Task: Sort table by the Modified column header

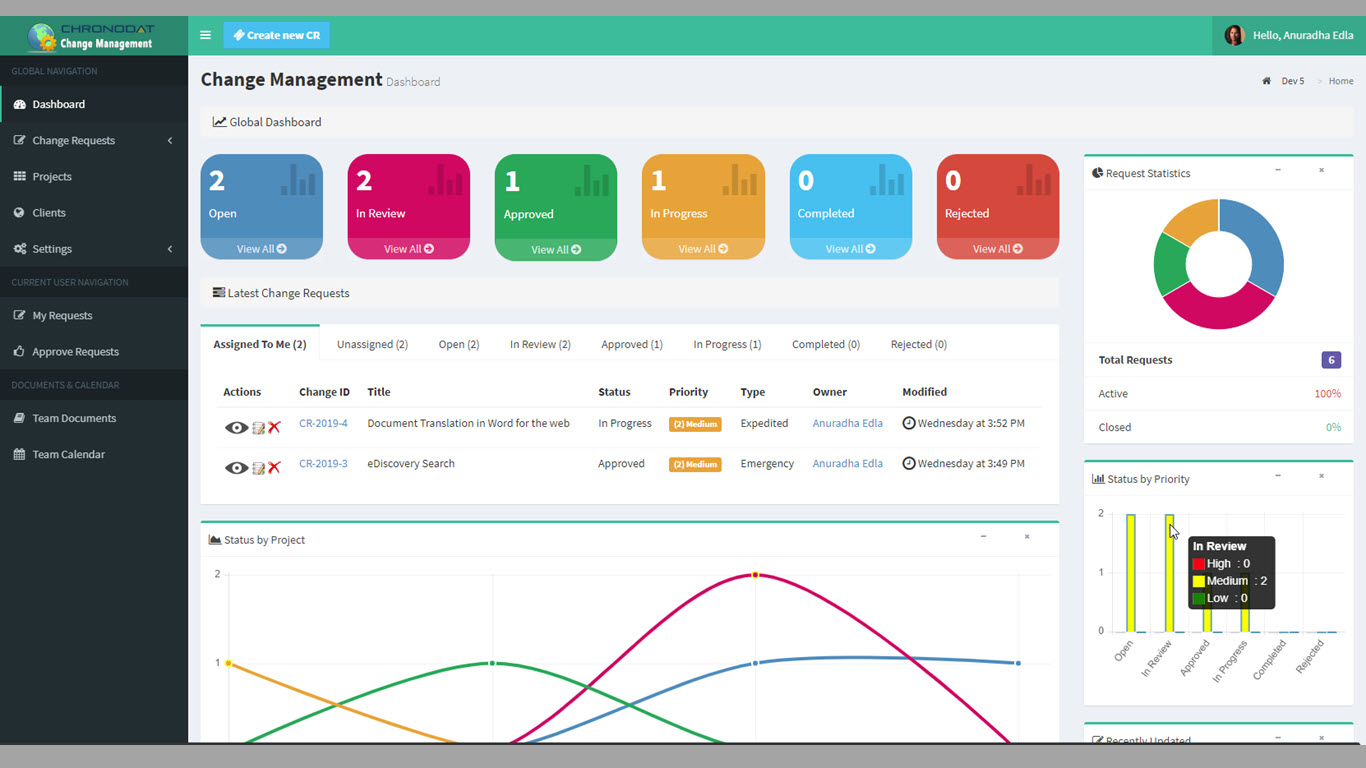Action: [x=924, y=392]
